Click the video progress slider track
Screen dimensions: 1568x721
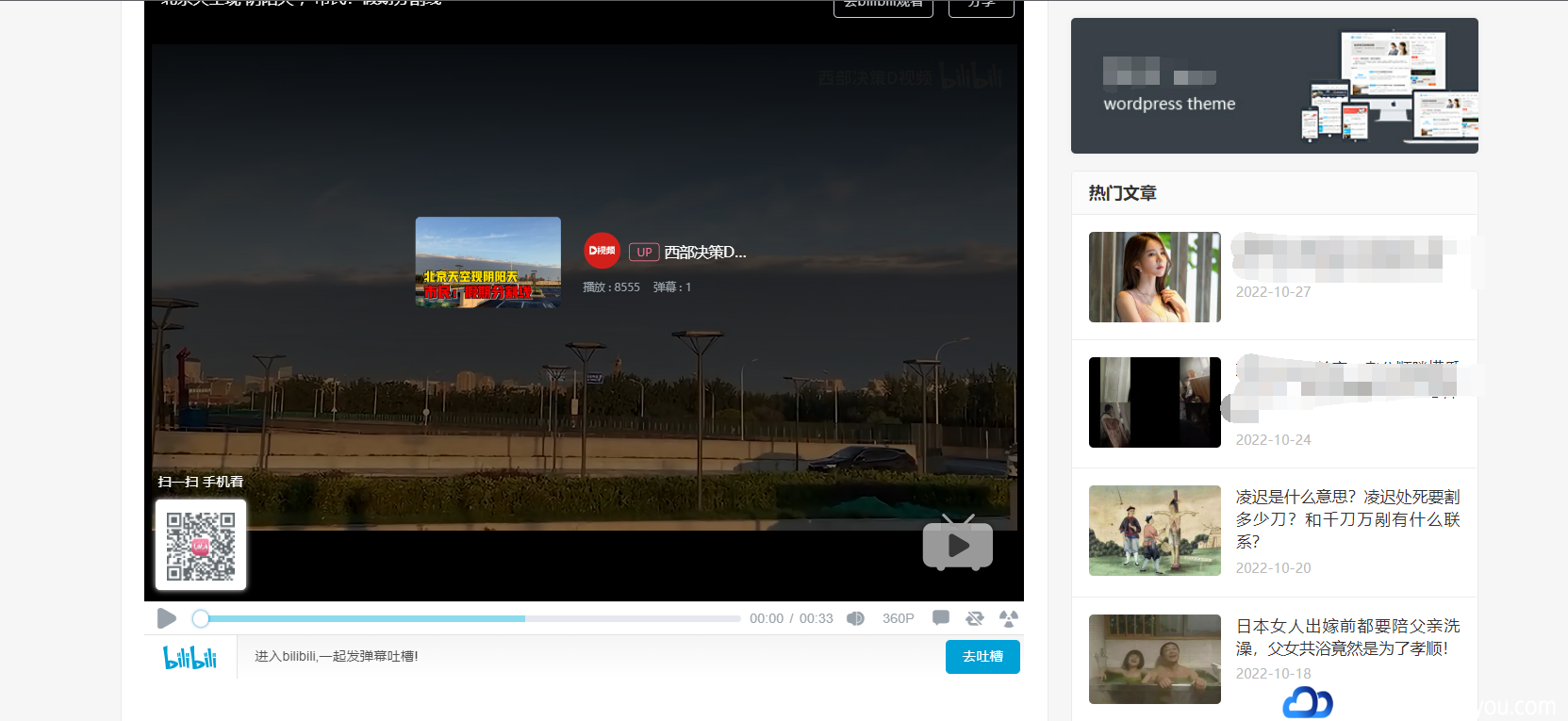point(471,619)
